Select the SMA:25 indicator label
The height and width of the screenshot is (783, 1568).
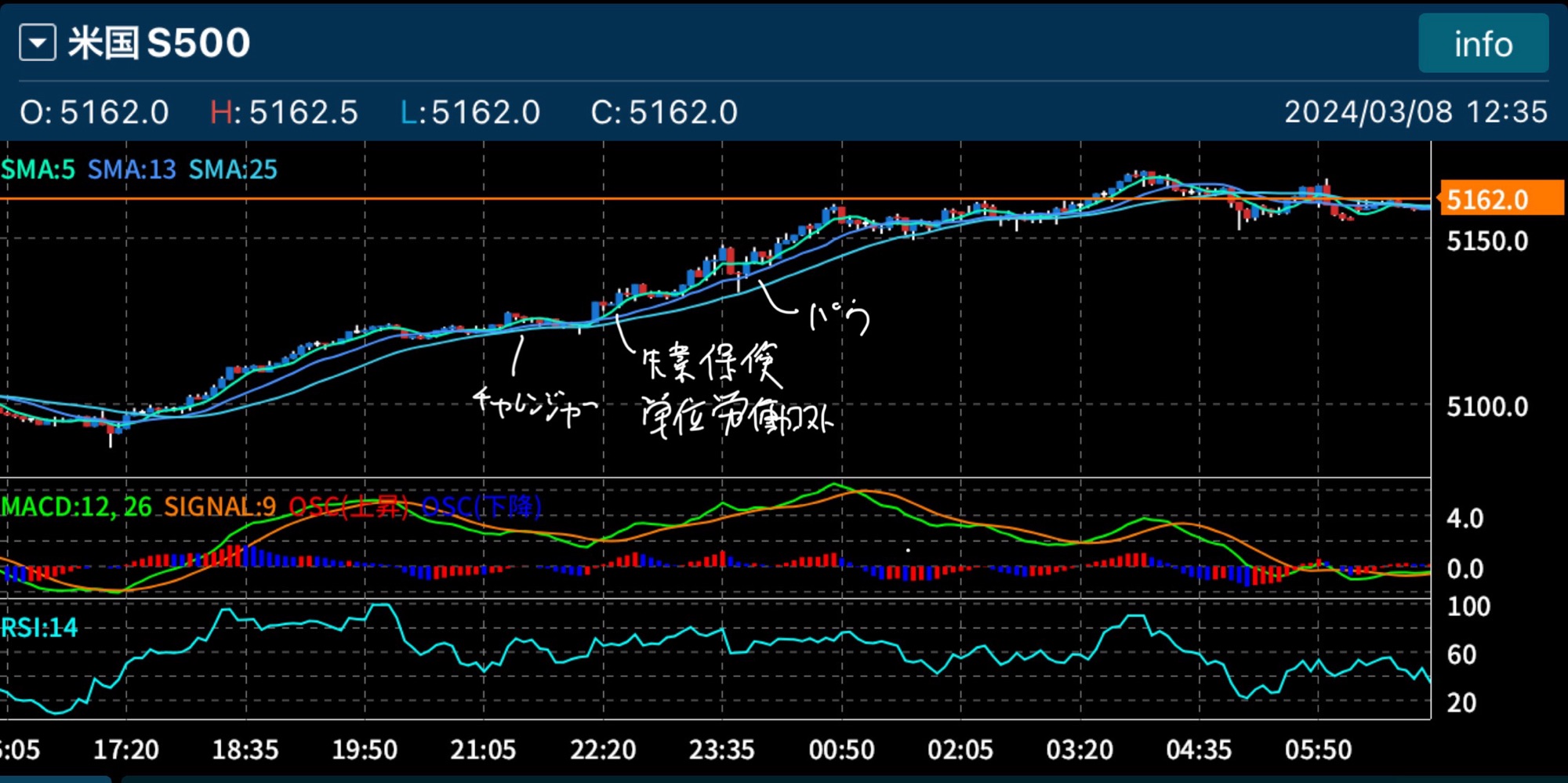233,169
